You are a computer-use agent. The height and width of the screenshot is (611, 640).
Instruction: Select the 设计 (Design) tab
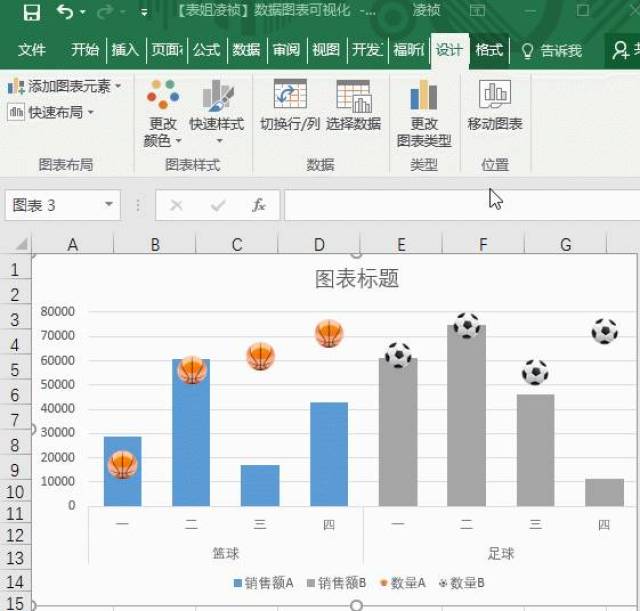449,50
